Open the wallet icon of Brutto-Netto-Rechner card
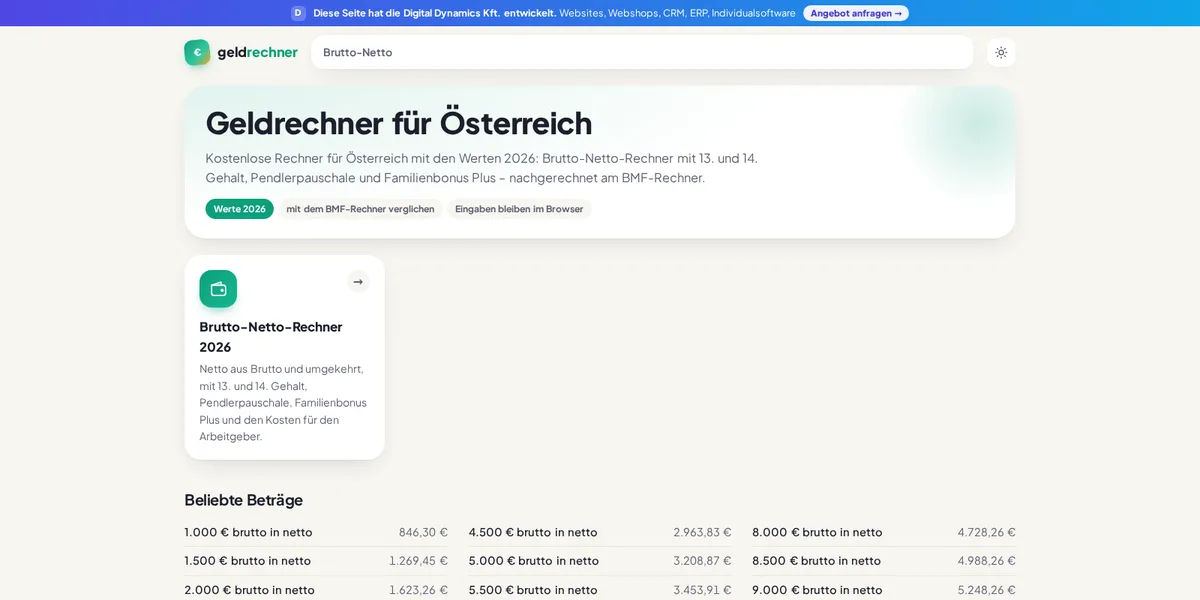The image size is (1200, 600). tap(218, 289)
